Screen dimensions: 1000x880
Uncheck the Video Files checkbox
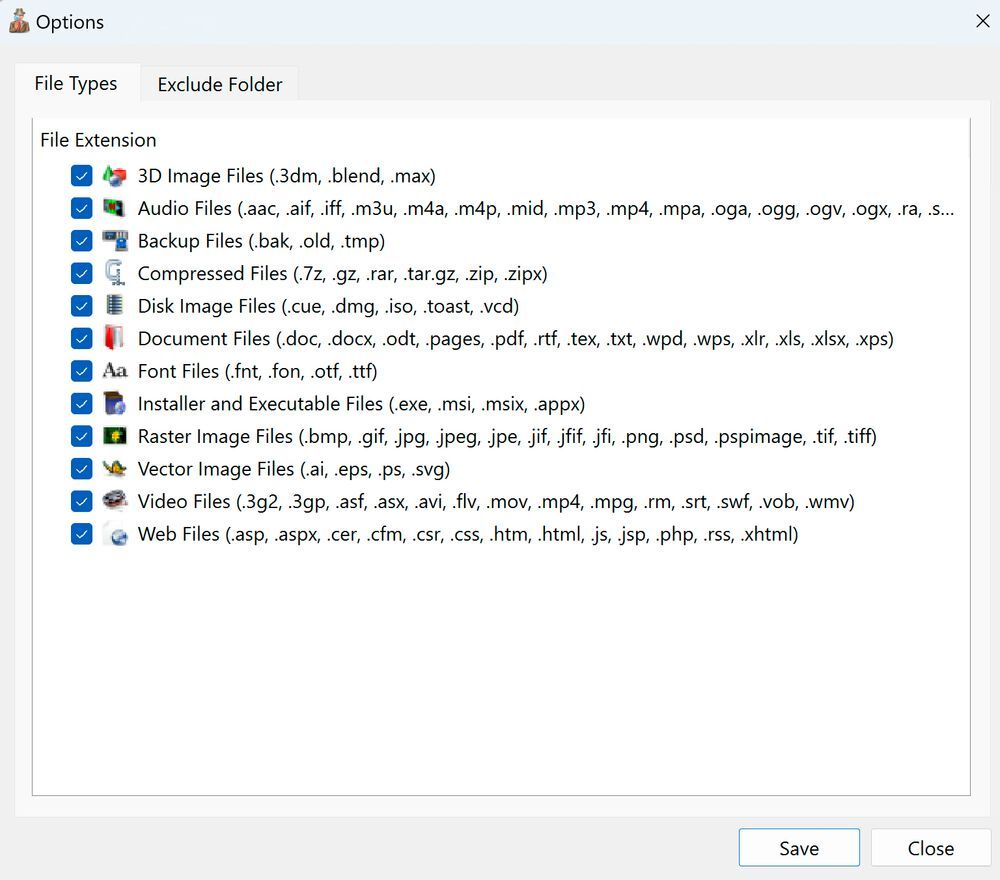[81, 501]
